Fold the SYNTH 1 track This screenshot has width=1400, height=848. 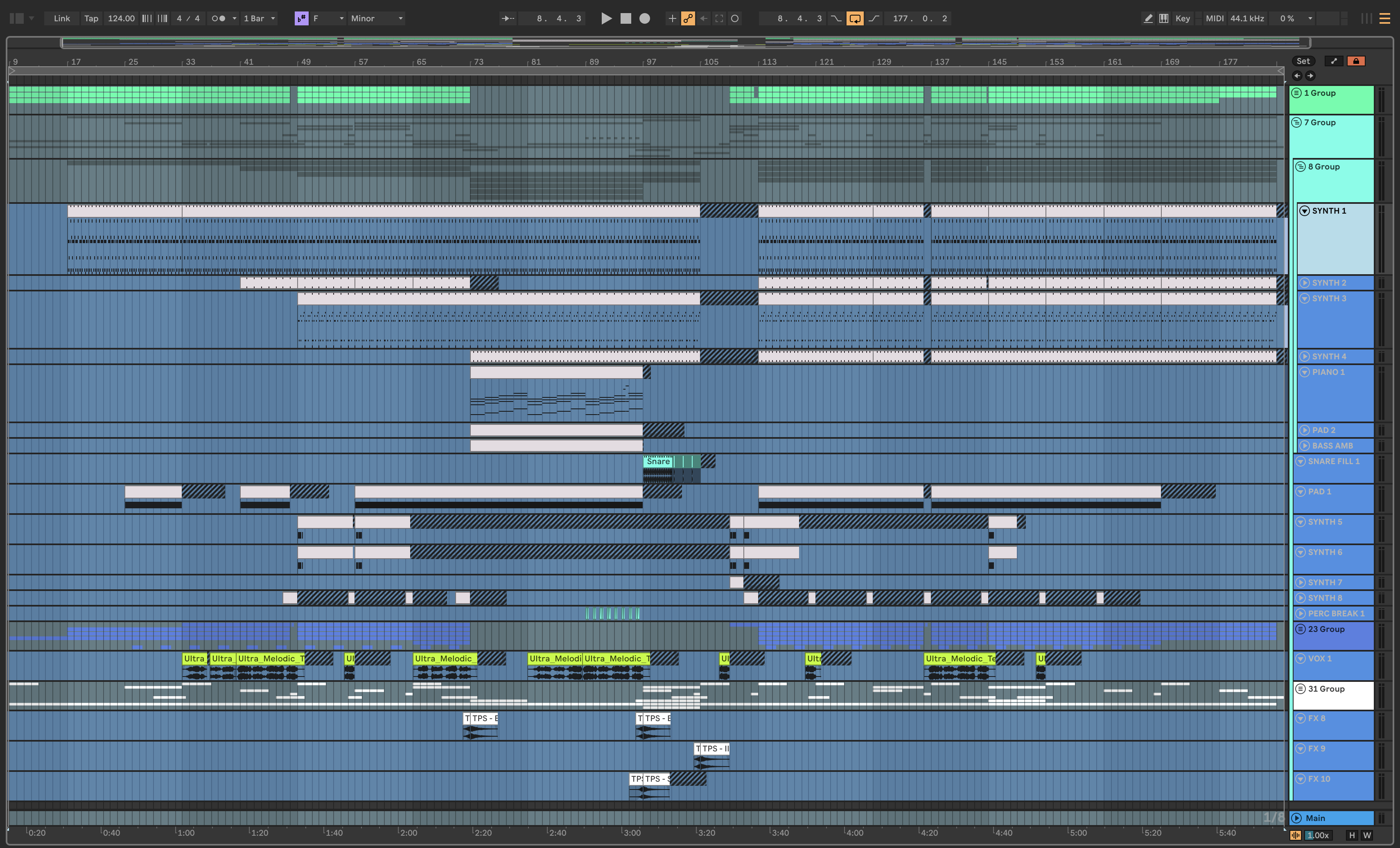click(1305, 211)
